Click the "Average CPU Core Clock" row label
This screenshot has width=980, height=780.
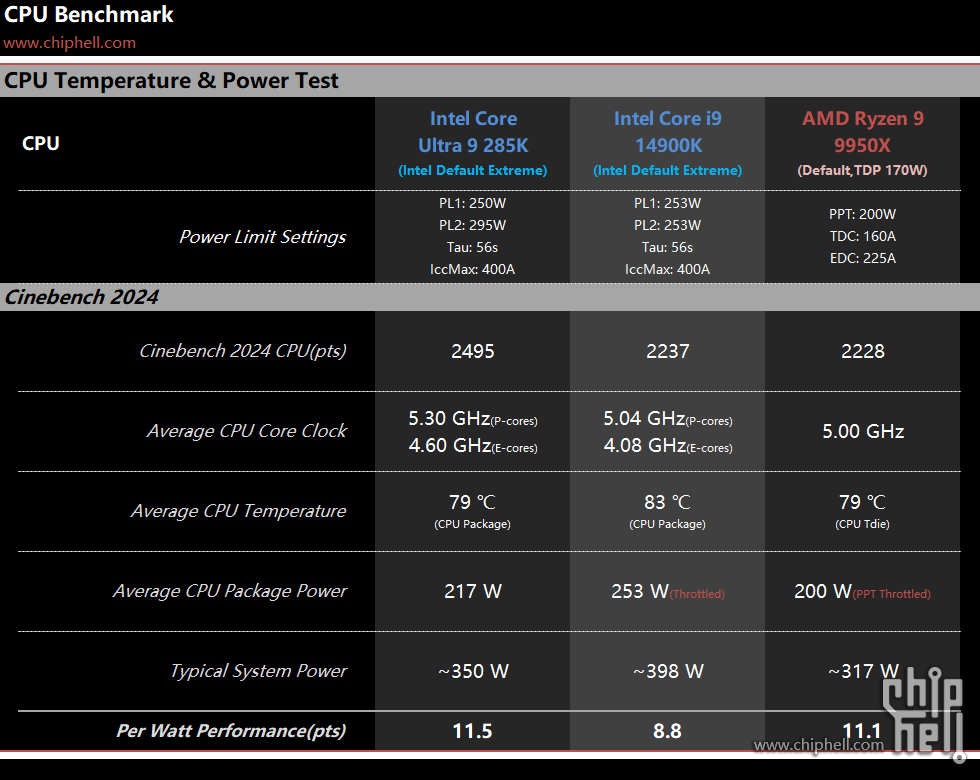(x=247, y=431)
